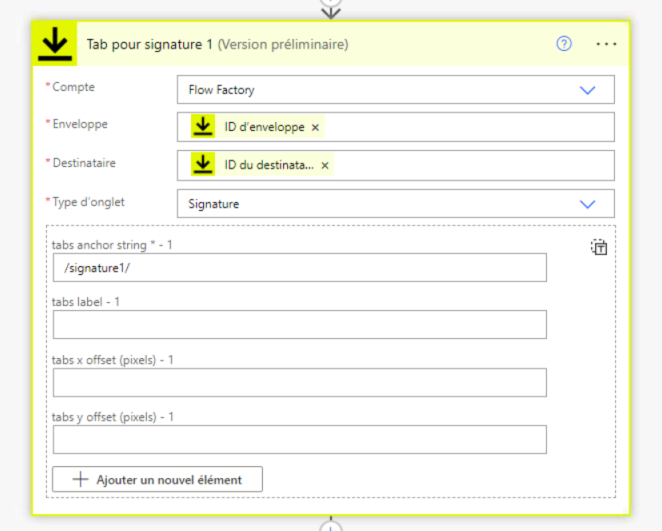Select the ID d'enveloppe dynamic content token

click(x=264, y=128)
